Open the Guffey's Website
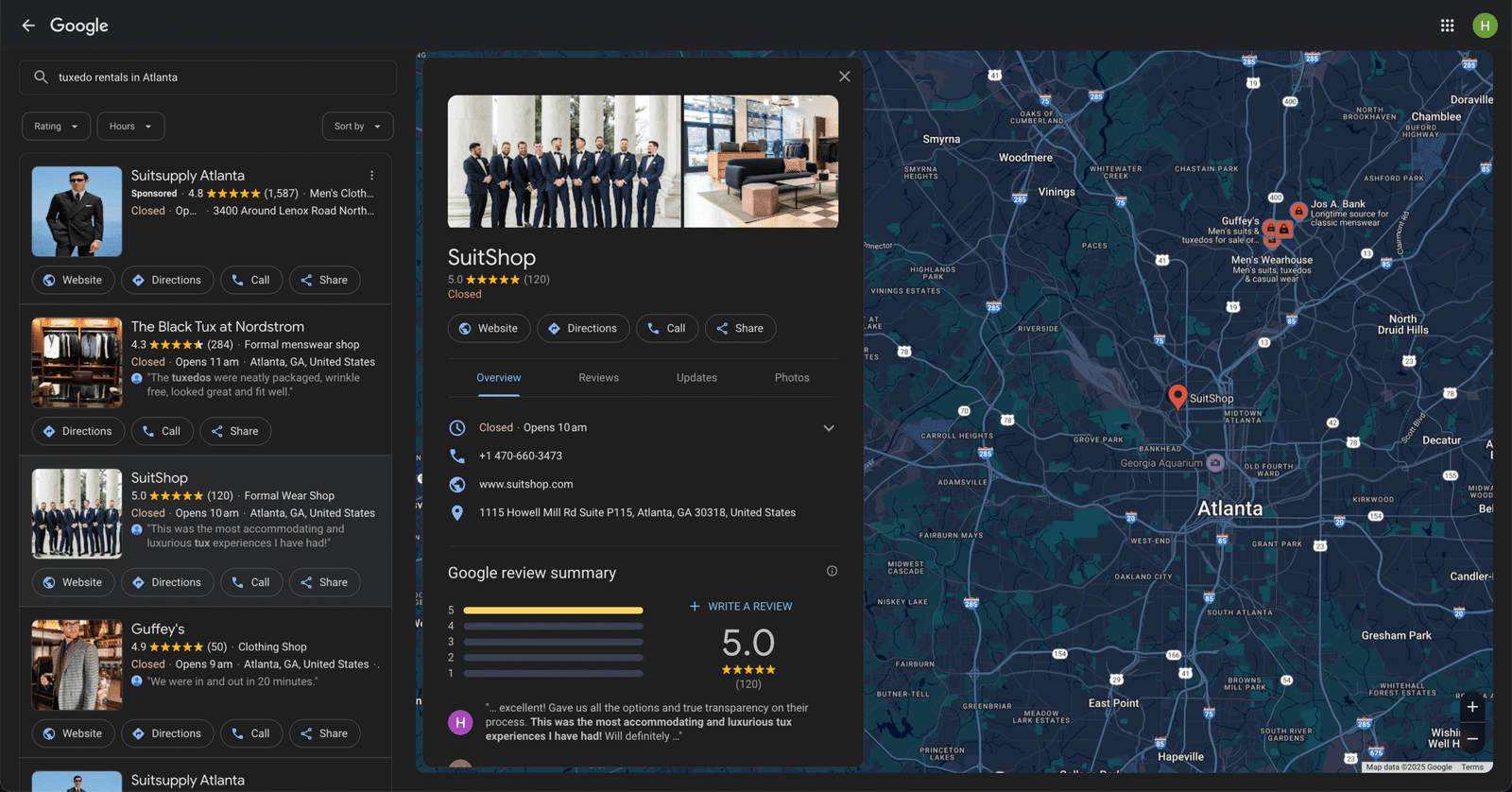 tap(74, 733)
